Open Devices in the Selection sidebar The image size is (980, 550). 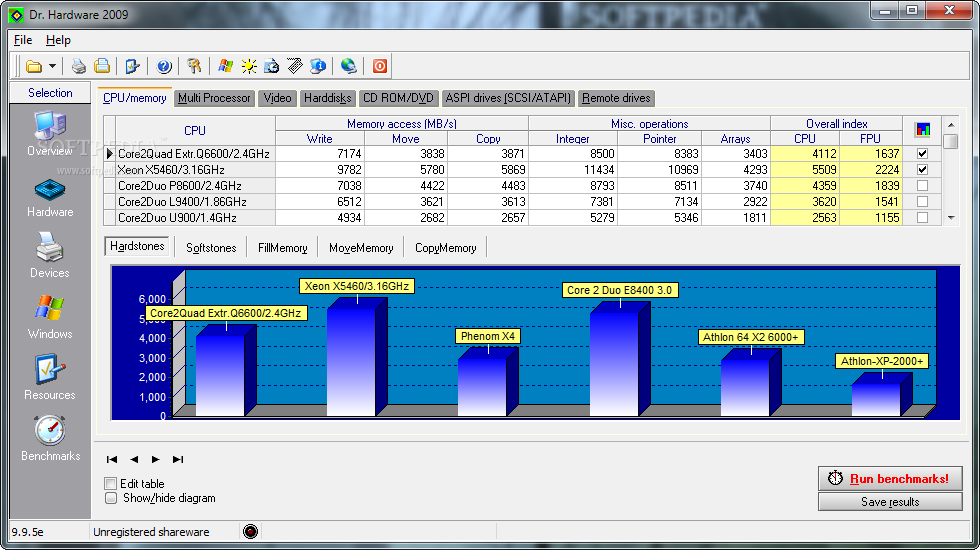tap(50, 255)
